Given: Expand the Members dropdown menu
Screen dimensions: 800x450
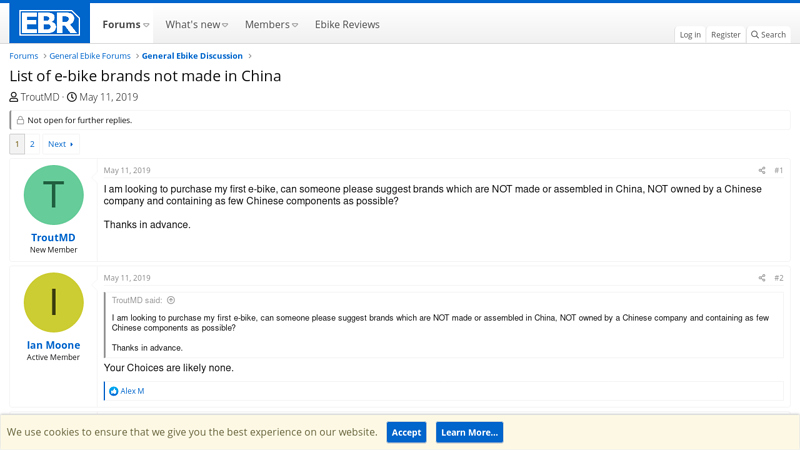Looking at the screenshot, I should 296,25.
